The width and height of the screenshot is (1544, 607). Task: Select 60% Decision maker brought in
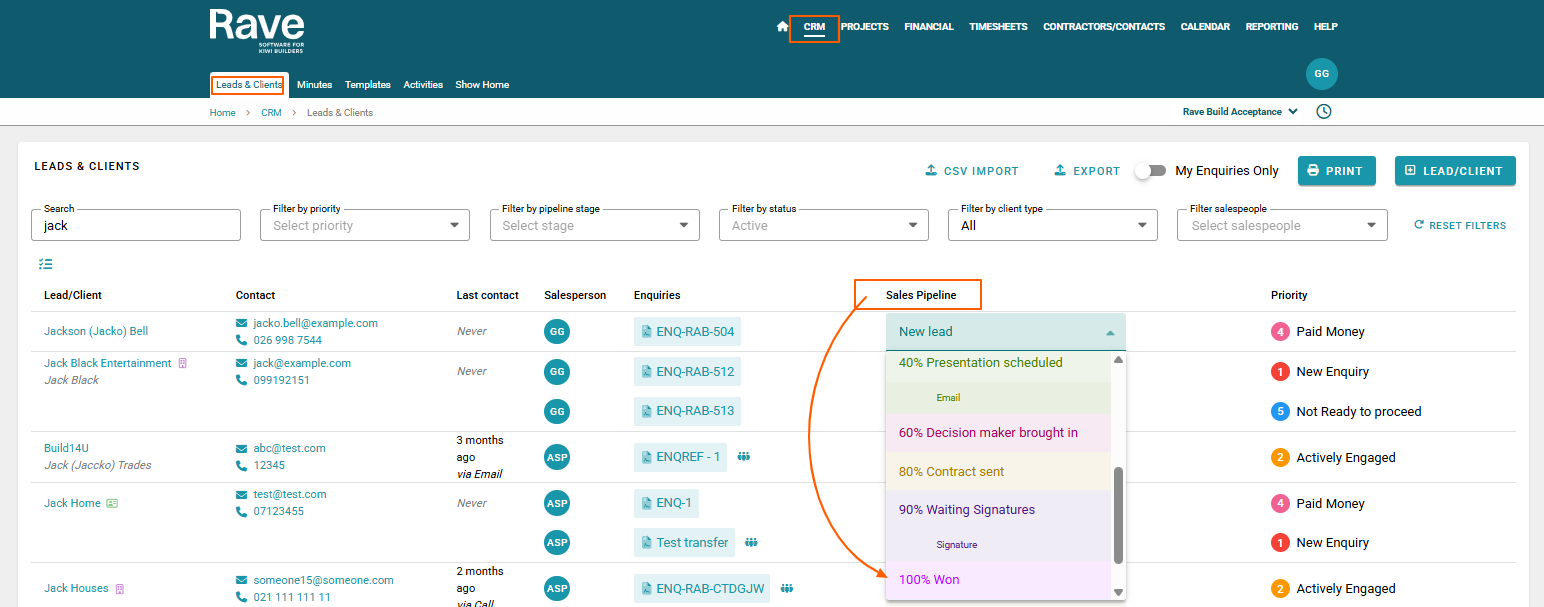998,433
